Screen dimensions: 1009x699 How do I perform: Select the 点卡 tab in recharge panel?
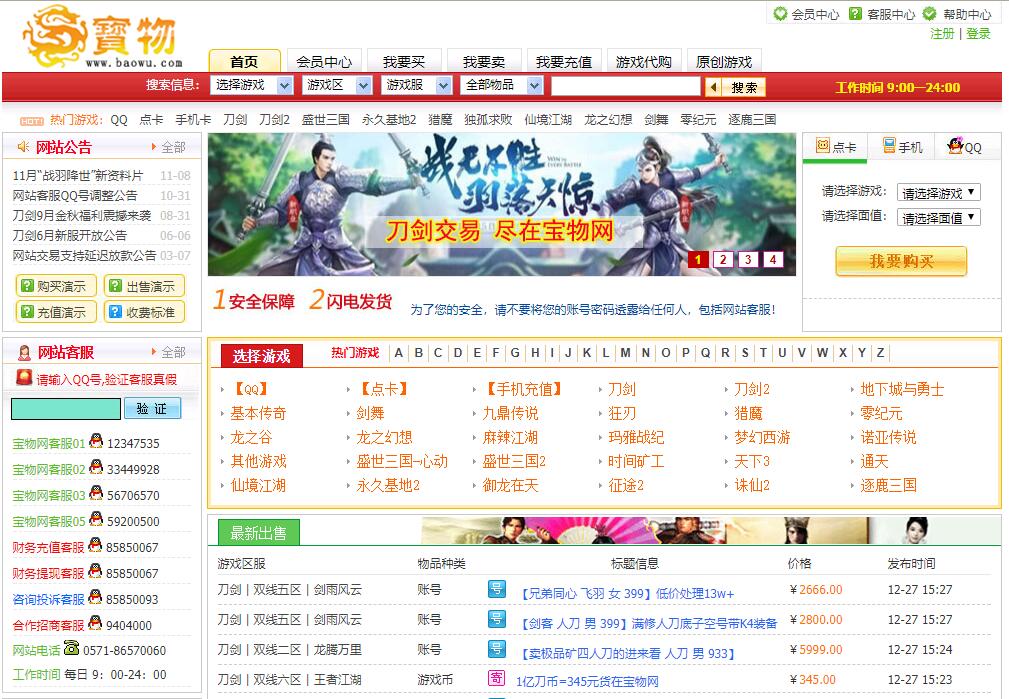point(835,147)
